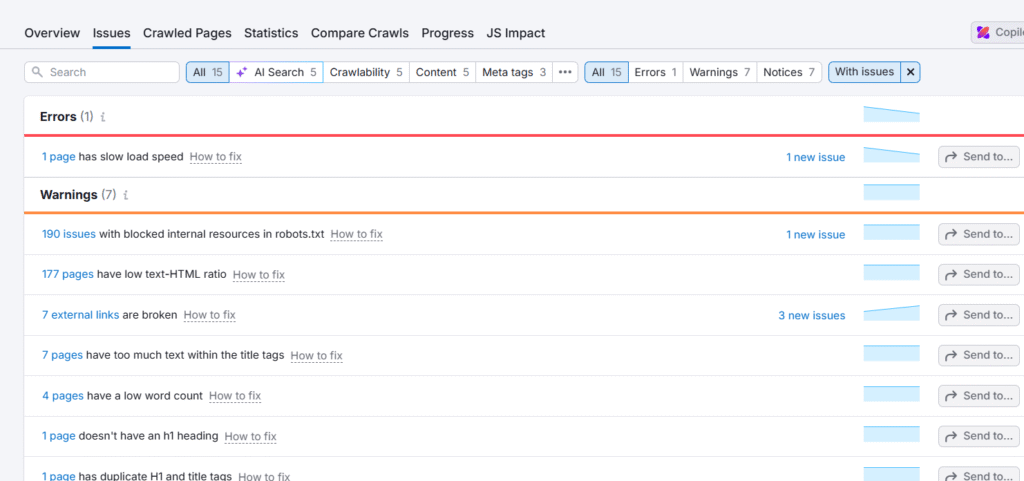
Task: Click the Errors section info icon
Action: click(x=103, y=117)
